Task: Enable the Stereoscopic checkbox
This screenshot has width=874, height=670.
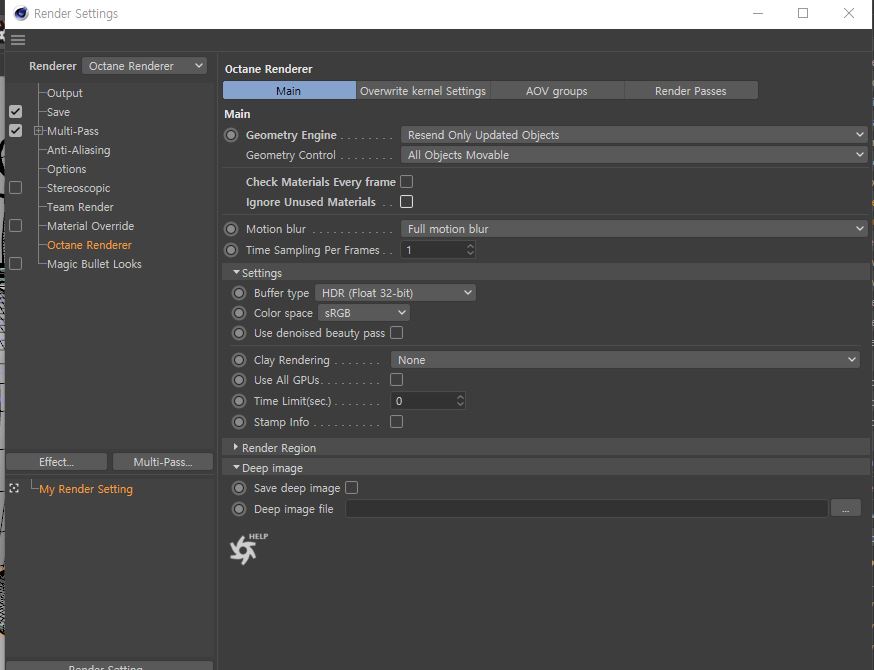Action: [16, 187]
